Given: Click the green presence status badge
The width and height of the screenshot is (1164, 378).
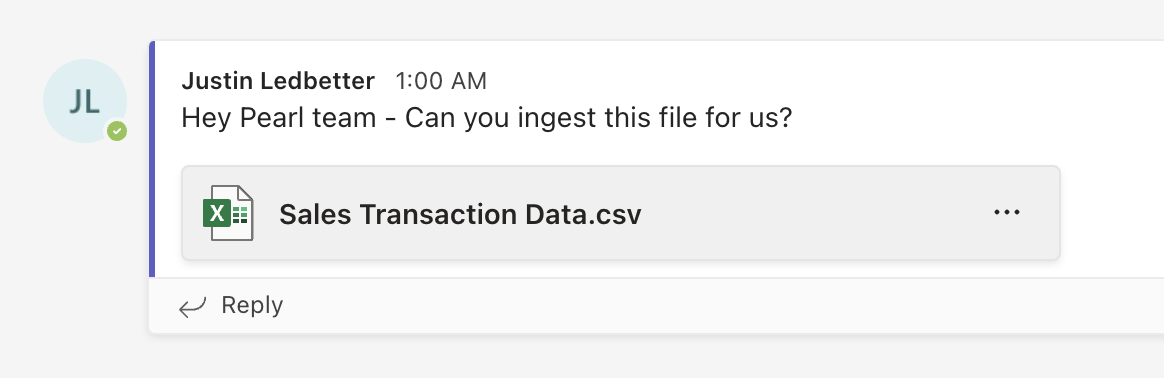Looking at the screenshot, I should pos(117,131).
